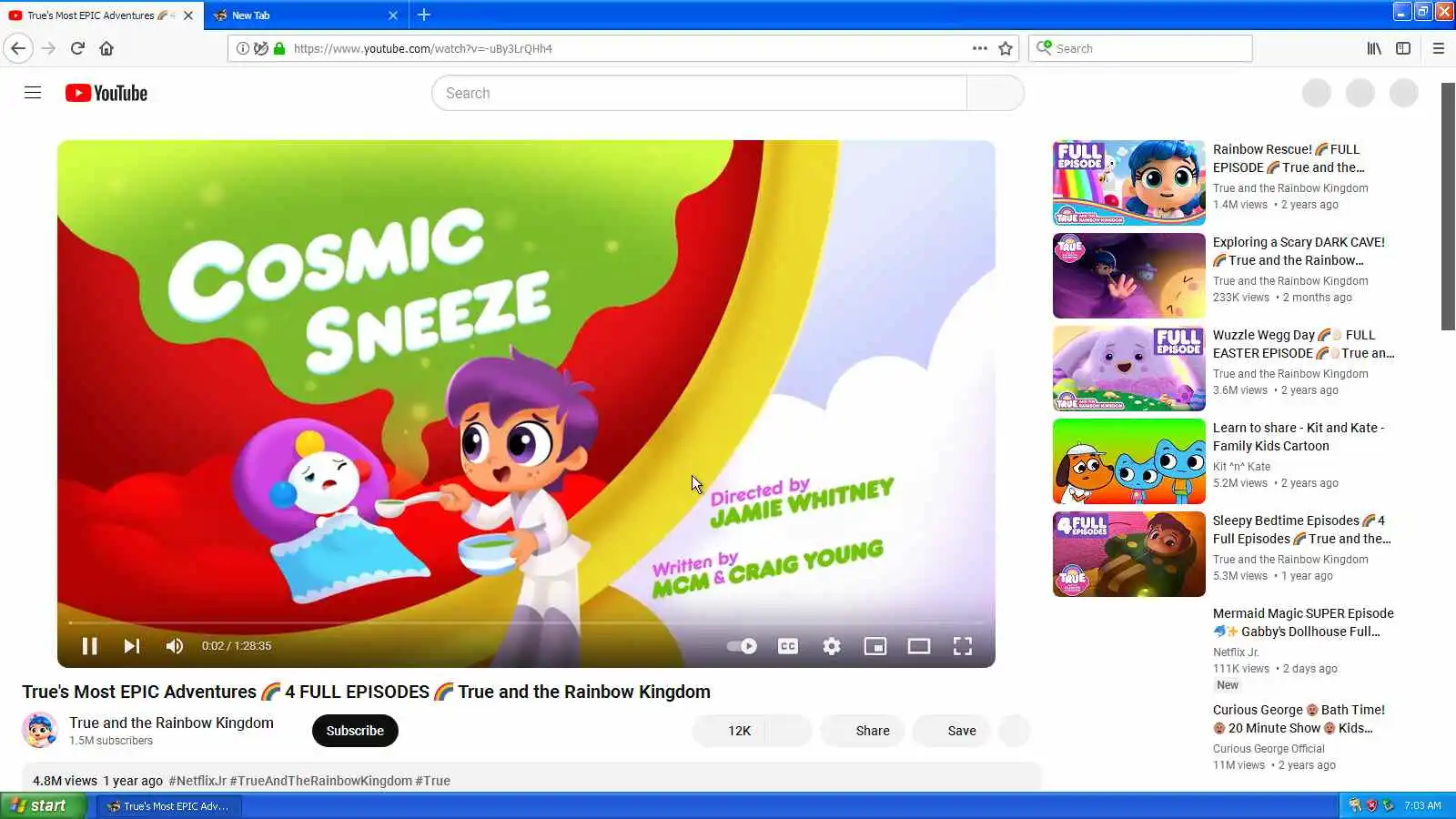Enter fullscreen mode
The image size is (1456, 819).
tap(963, 646)
